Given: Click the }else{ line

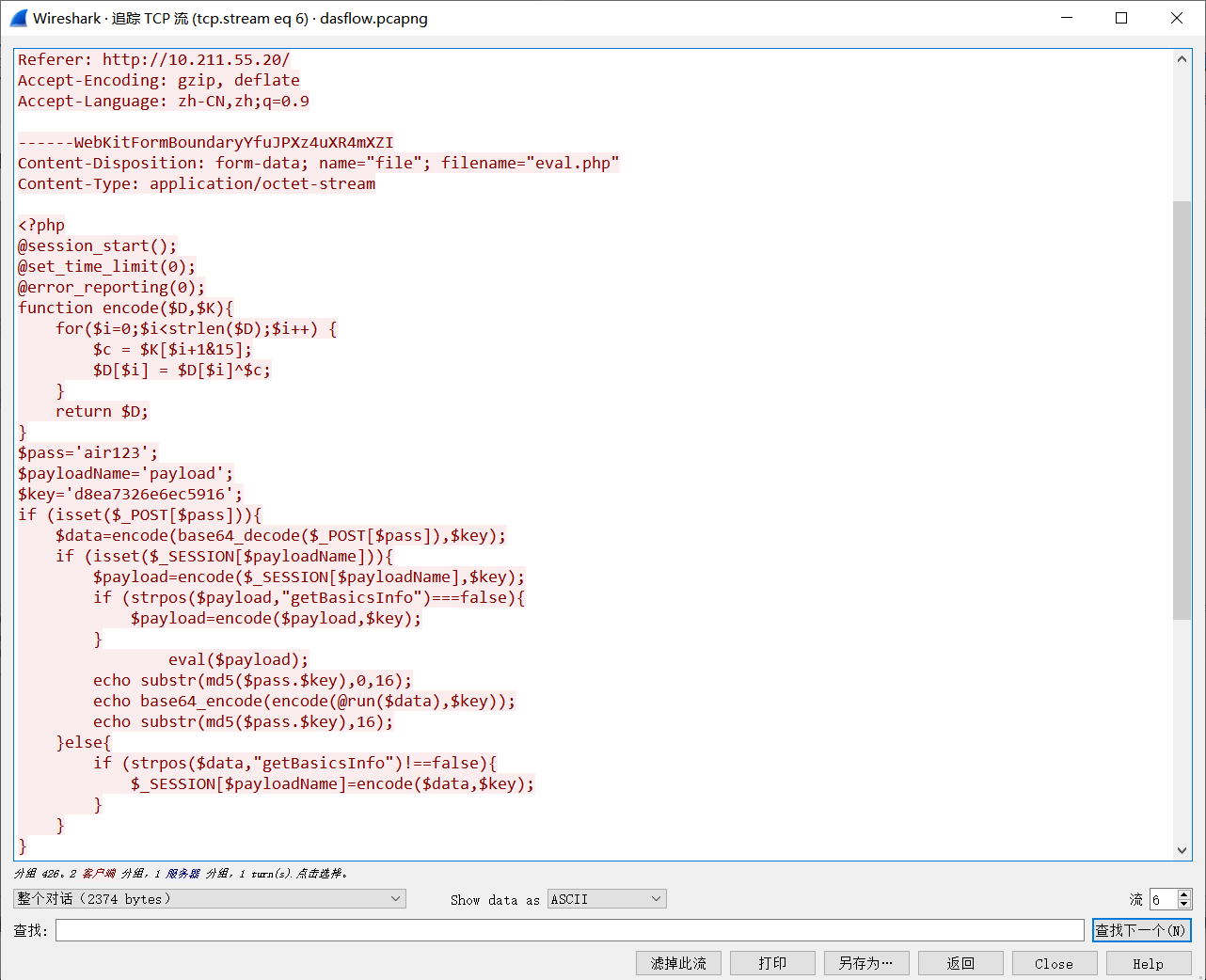Looking at the screenshot, I should (x=84, y=742).
